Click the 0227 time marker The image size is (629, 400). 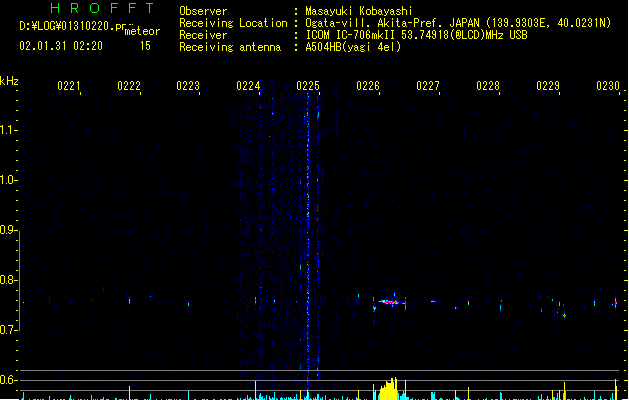pyautogui.click(x=428, y=86)
